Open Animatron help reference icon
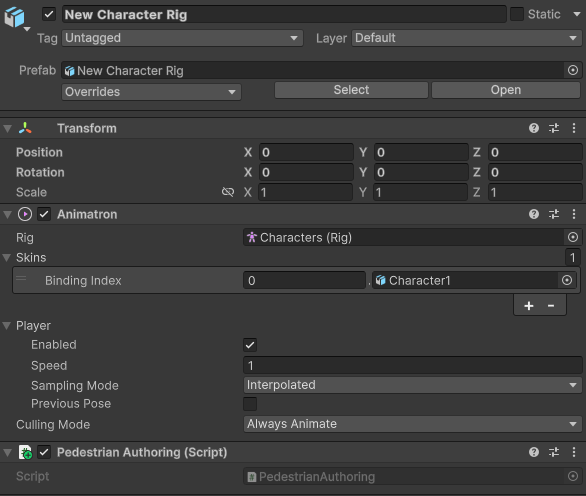 point(534,214)
